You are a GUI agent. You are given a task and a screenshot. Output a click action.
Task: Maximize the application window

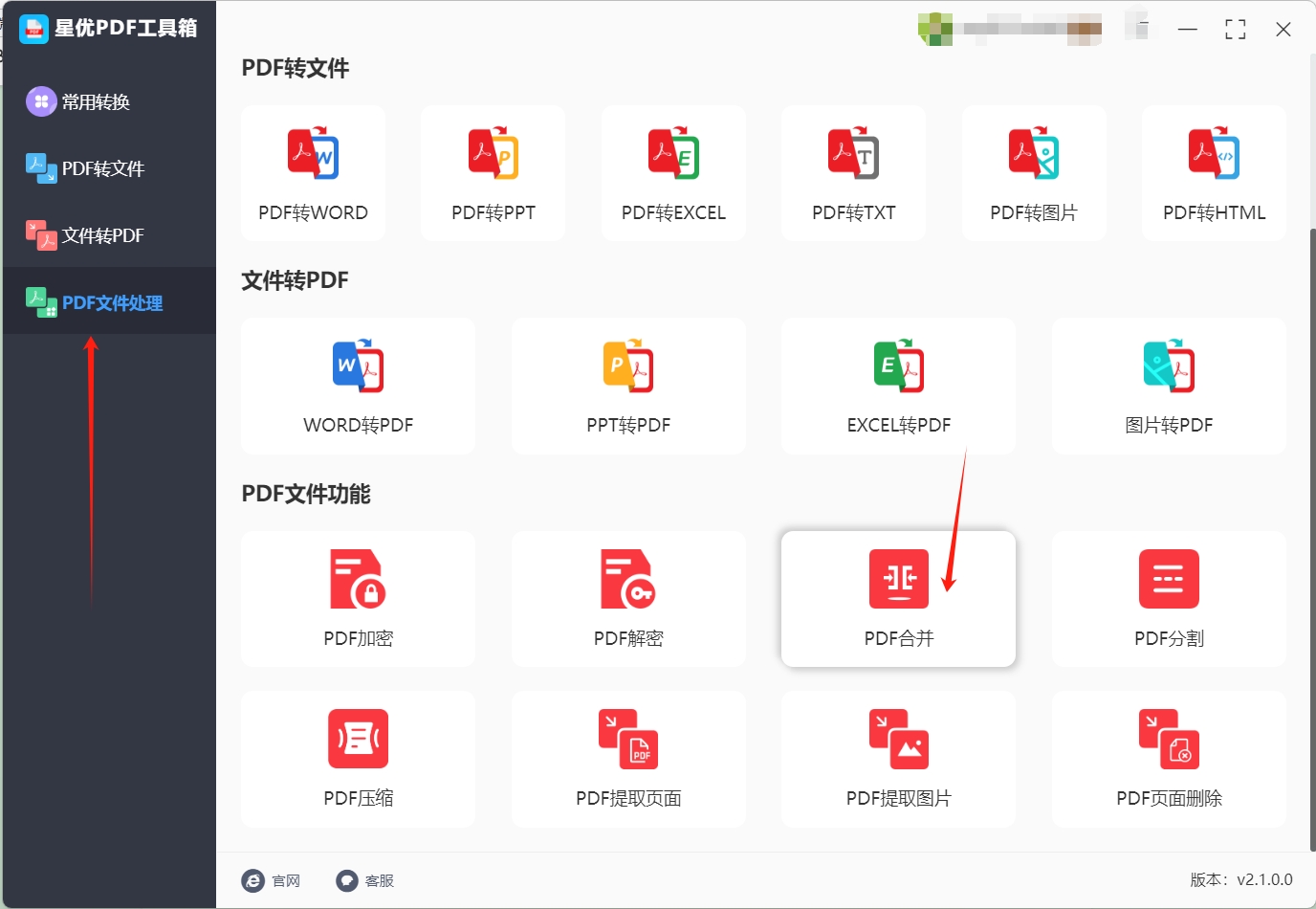click(x=1236, y=30)
